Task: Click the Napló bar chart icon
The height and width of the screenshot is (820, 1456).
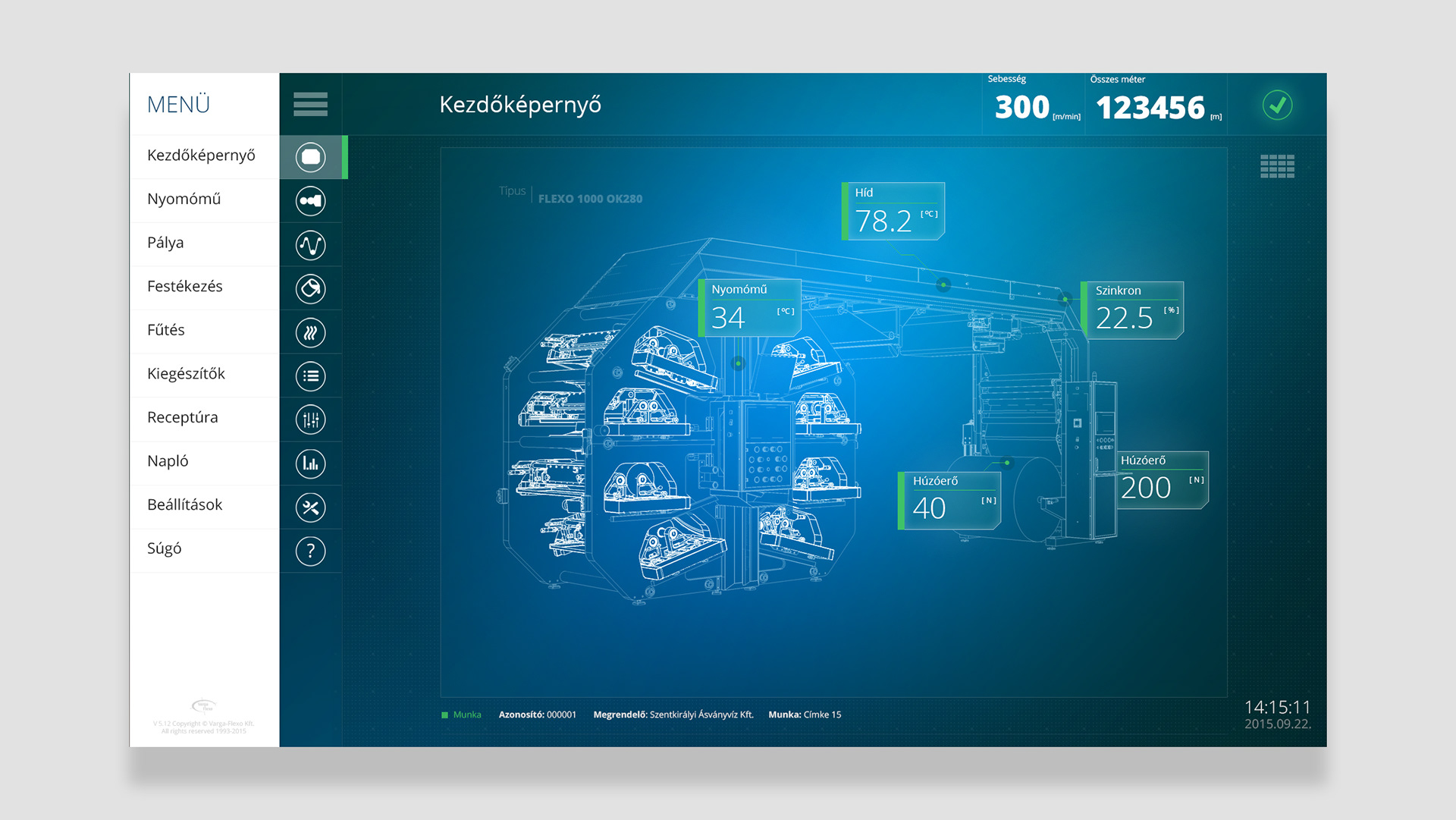Action: tap(310, 463)
